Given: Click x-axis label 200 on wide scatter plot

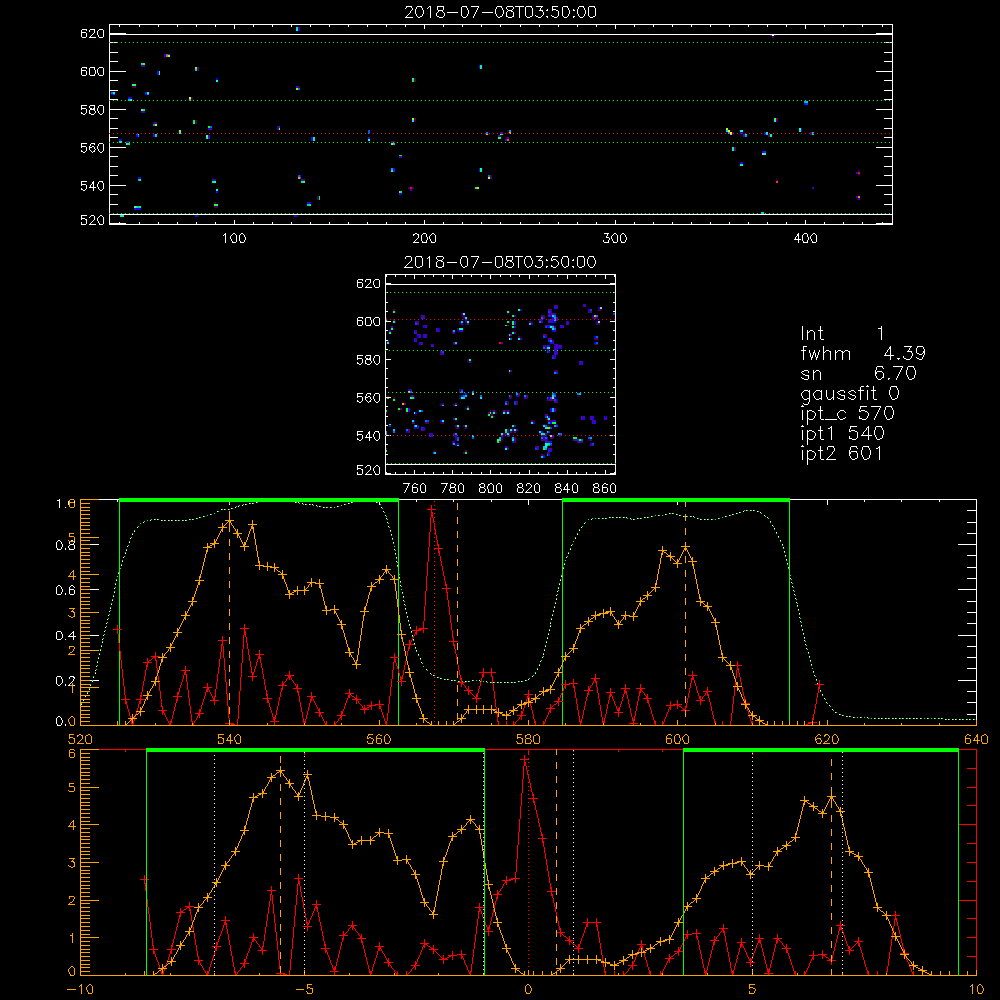Looking at the screenshot, I should point(424,239).
